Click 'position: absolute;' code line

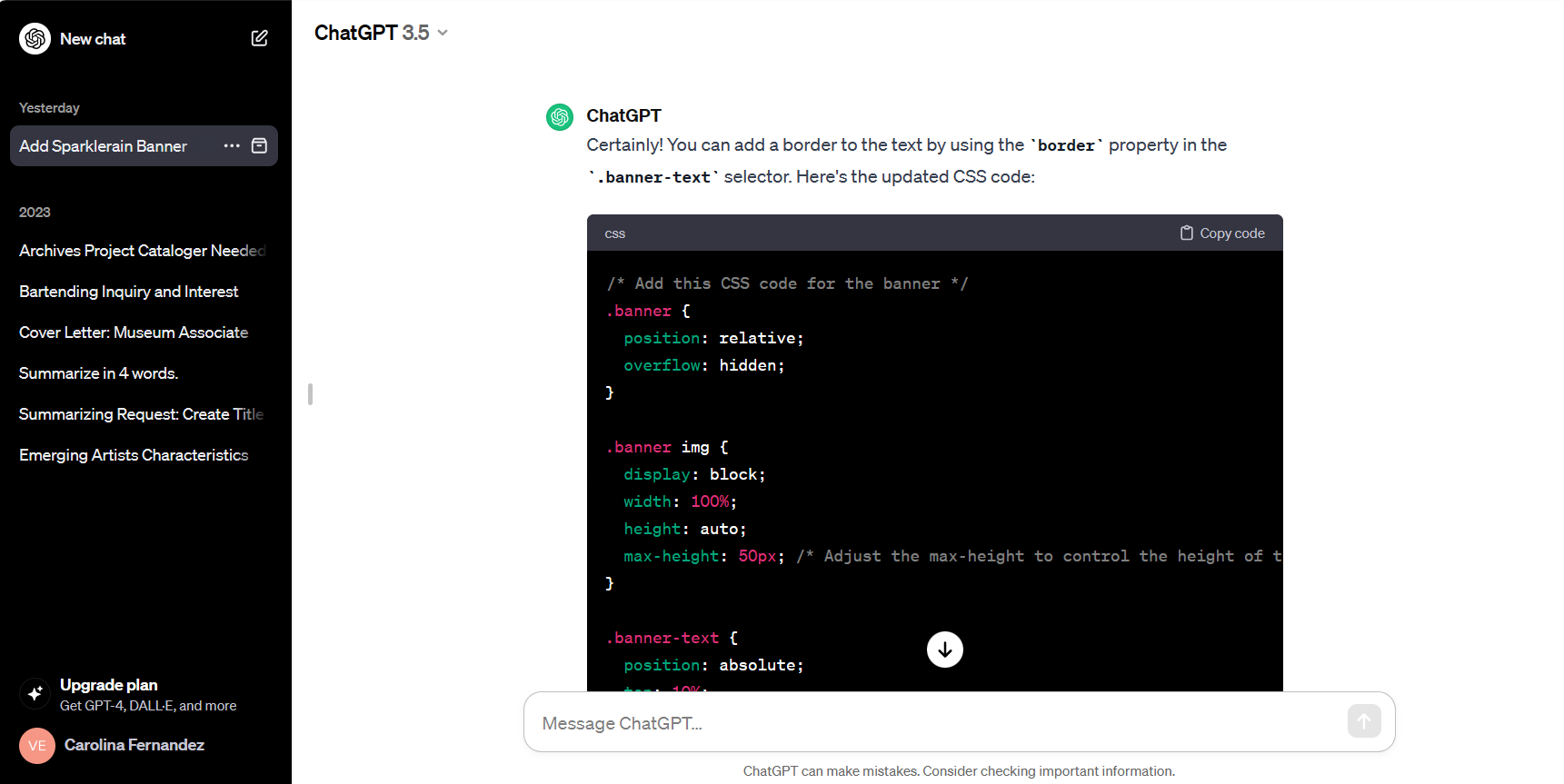pos(713,665)
